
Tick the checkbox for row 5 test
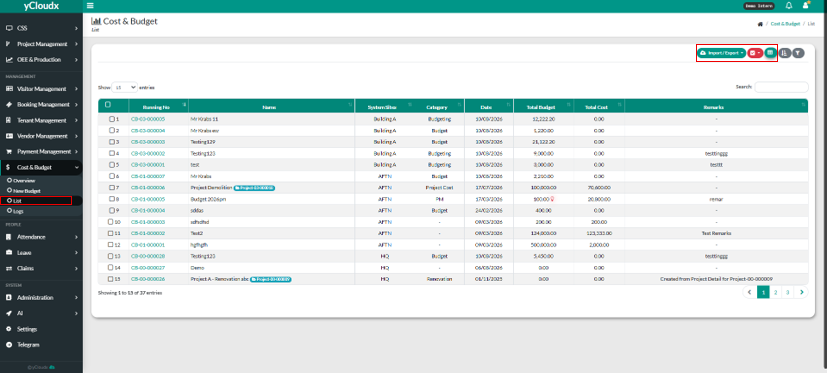pyautogui.click(x=111, y=164)
